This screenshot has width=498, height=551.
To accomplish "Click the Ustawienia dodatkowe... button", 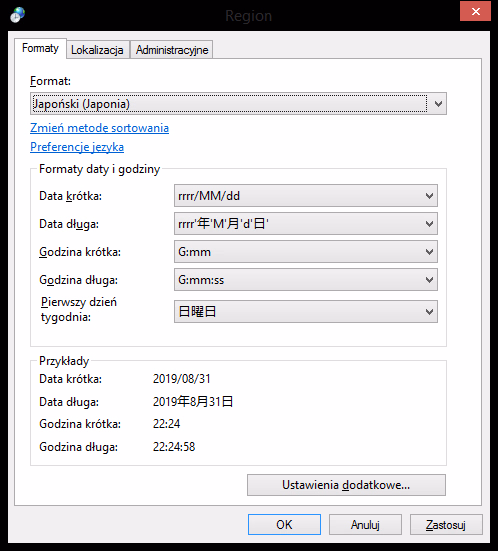I will 346,485.
